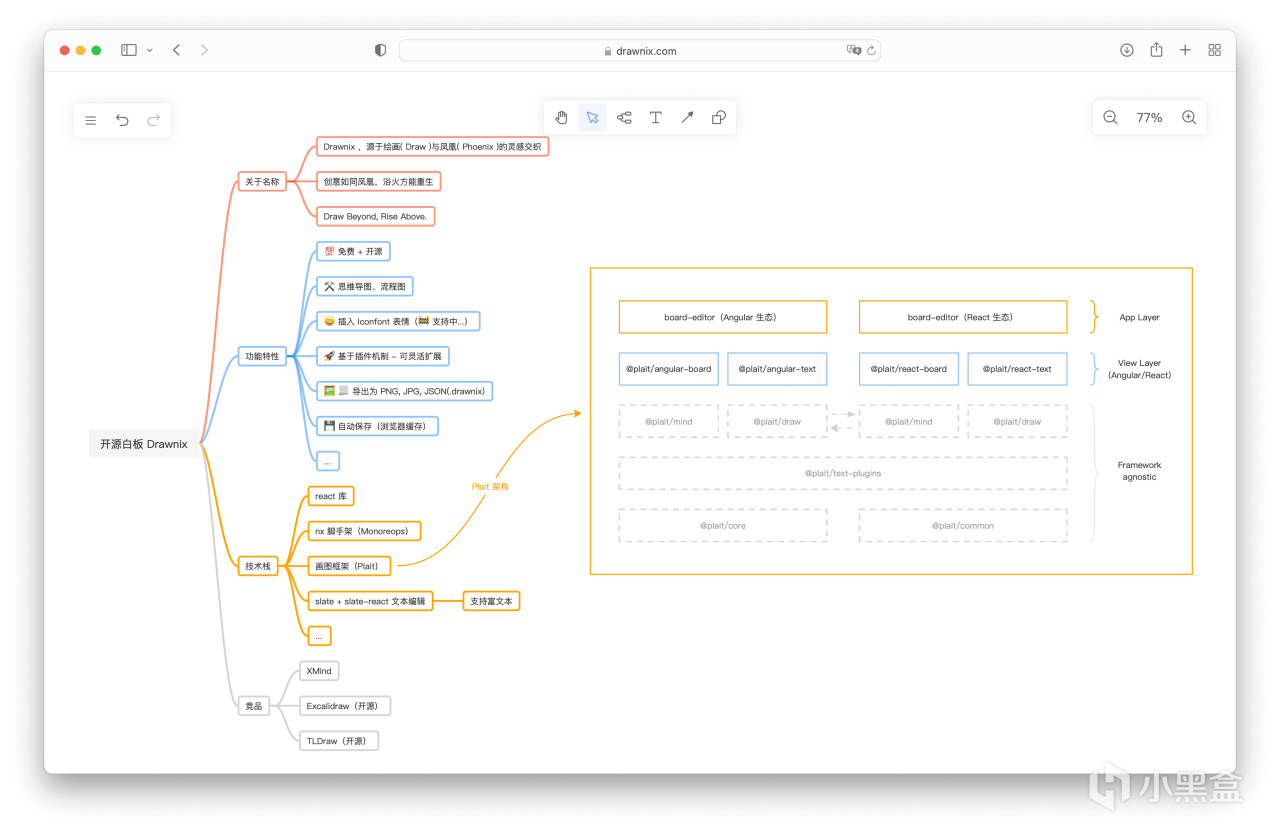Select the 思维导图、流程图 node
The image size is (1280, 832).
point(364,286)
